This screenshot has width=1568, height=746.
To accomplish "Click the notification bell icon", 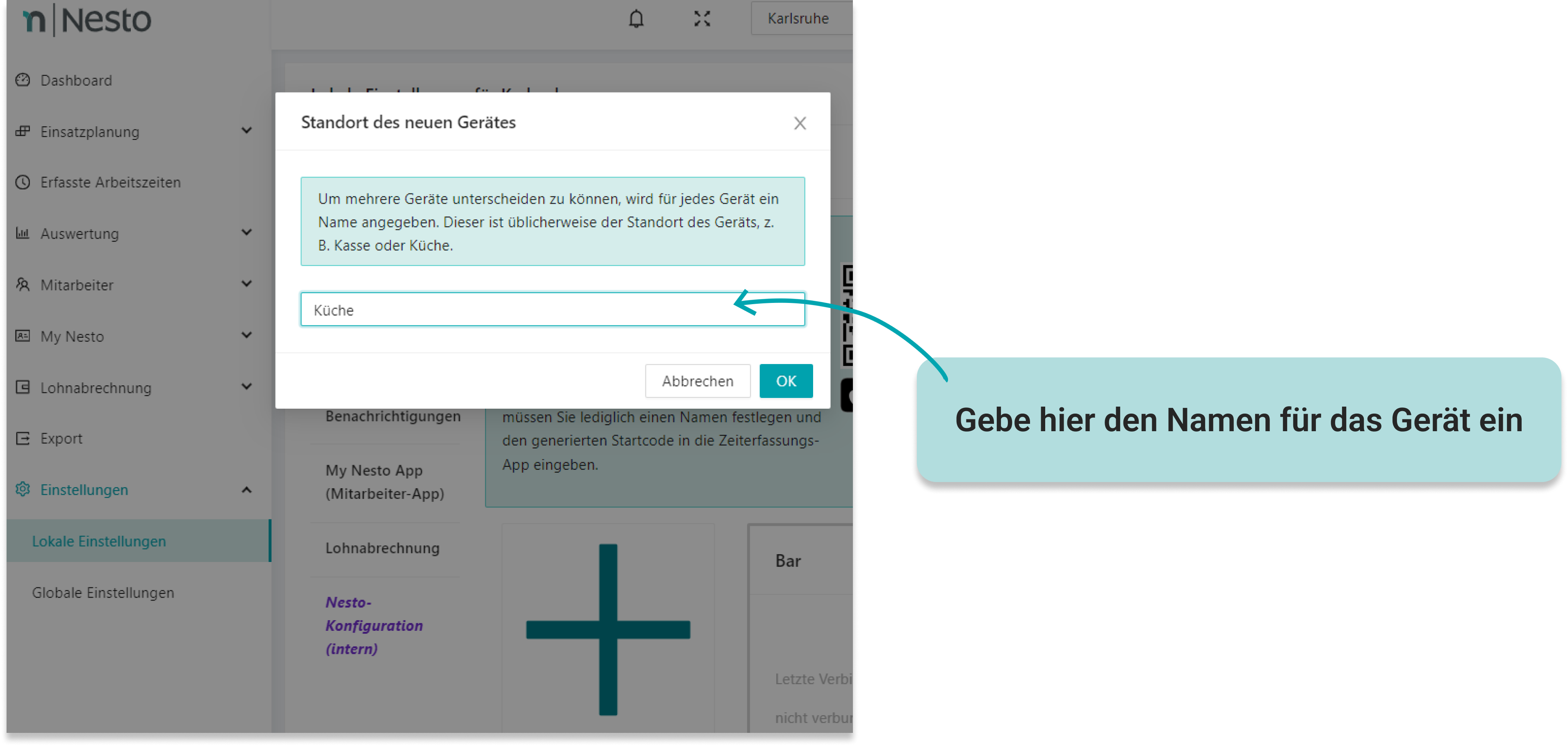I will click(636, 19).
